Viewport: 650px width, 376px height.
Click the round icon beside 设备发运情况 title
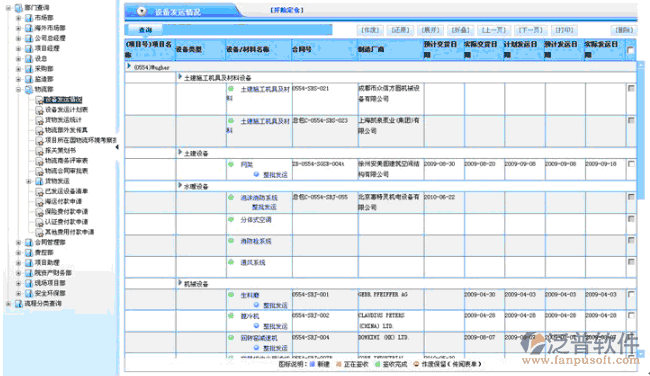pos(142,12)
